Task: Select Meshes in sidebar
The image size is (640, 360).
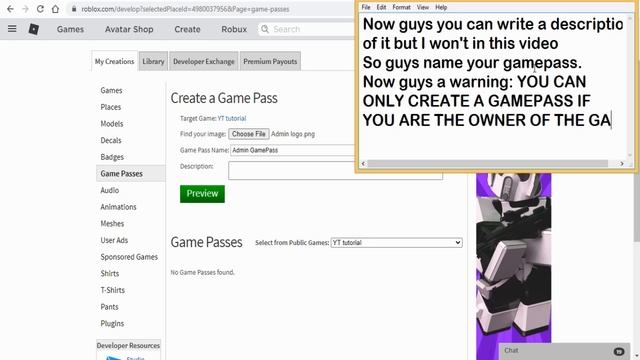Action: pyautogui.click(x=112, y=224)
